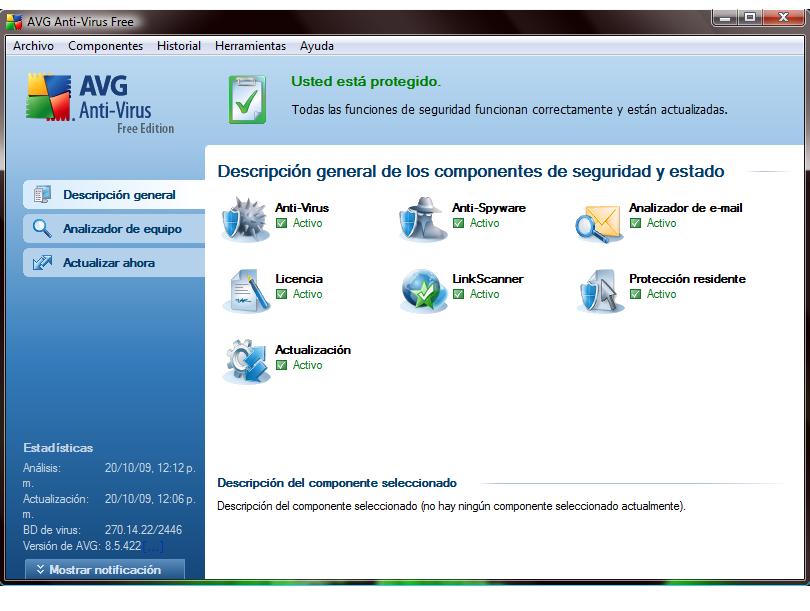
Task: Select the LinkScanner component label
Action: (488, 279)
